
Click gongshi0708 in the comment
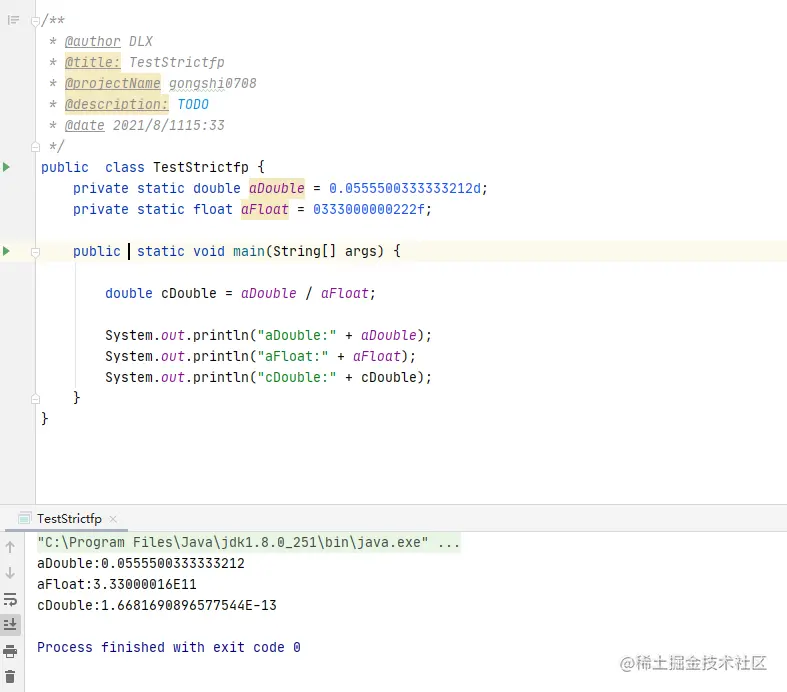click(213, 83)
